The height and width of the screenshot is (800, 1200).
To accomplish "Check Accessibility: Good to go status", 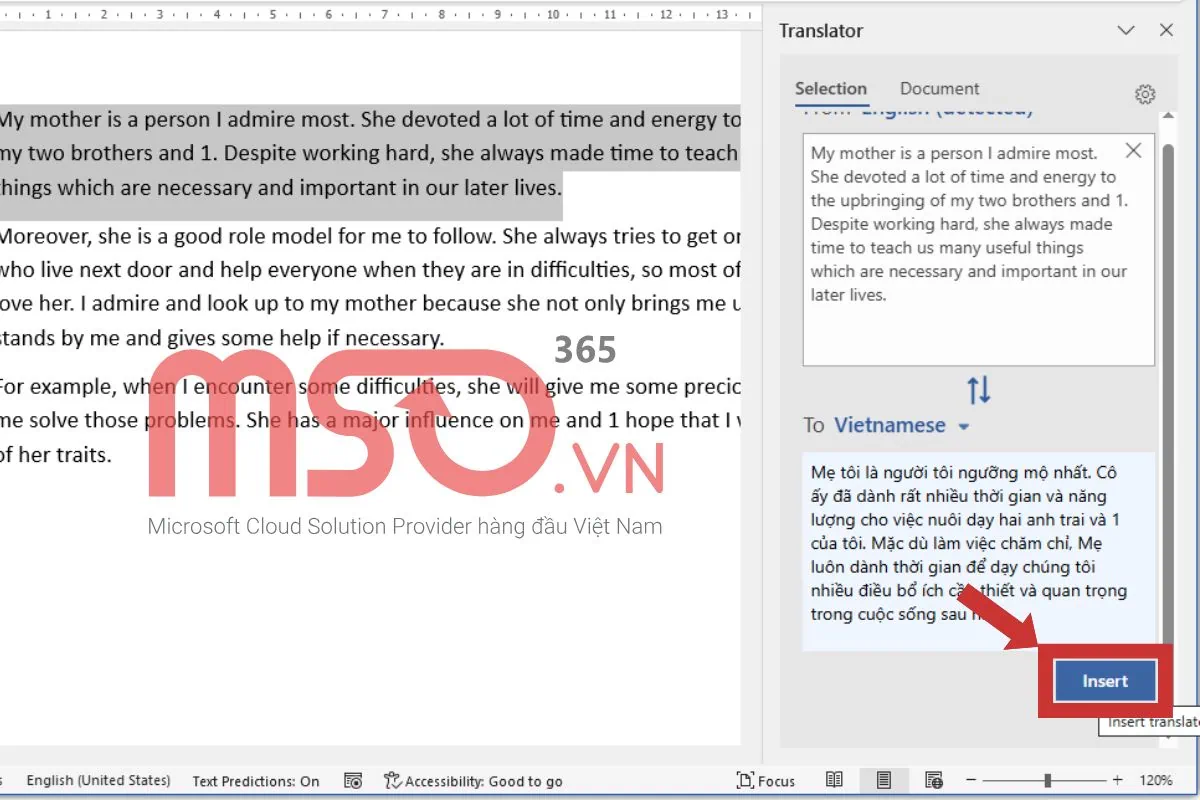I will pos(473,781).
